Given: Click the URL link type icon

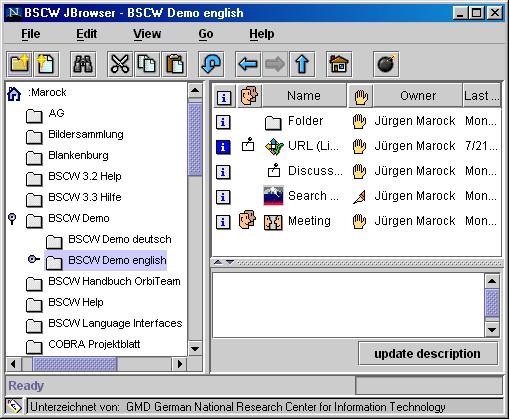Looking at the screenshot, I should tap(274, 147).
